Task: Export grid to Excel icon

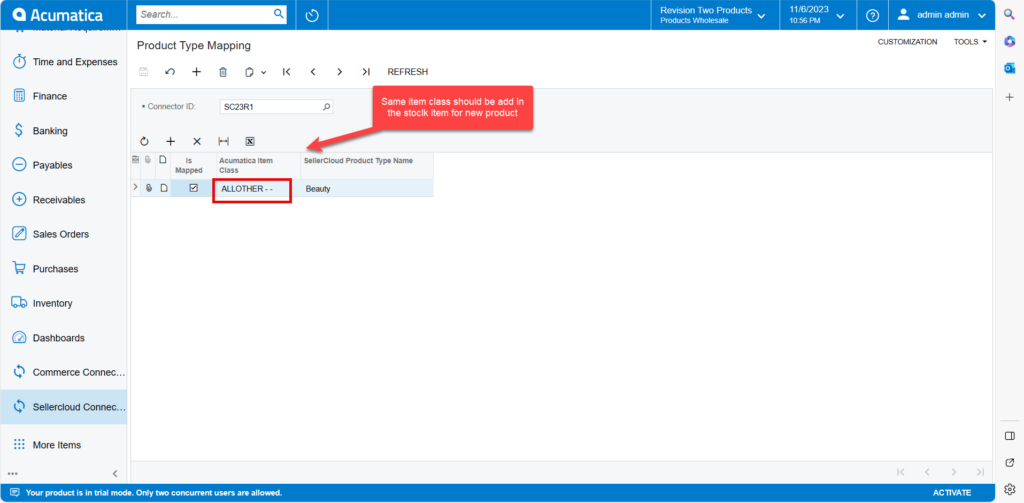Action: click(249, 141)
